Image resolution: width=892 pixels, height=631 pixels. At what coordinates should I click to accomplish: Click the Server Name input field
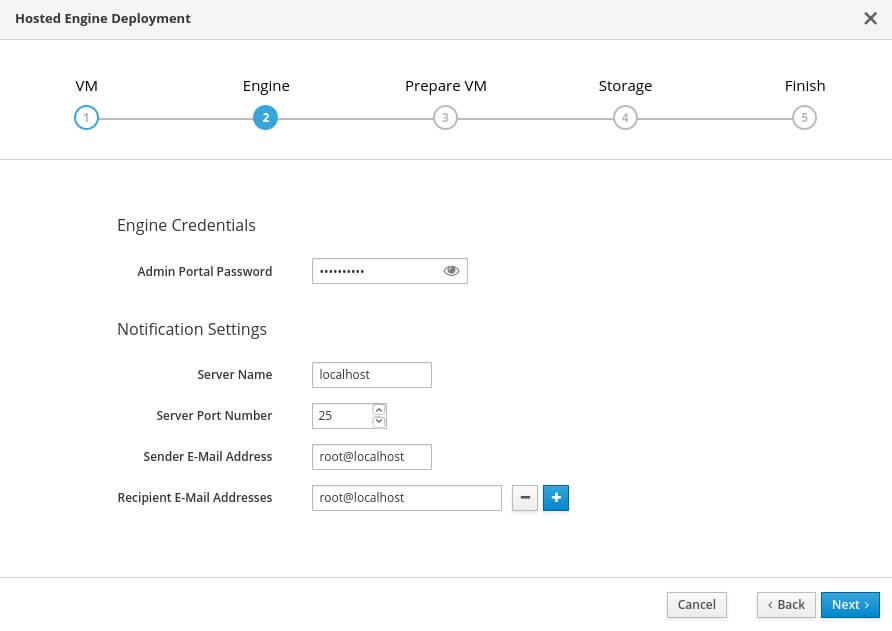(371, 375)
